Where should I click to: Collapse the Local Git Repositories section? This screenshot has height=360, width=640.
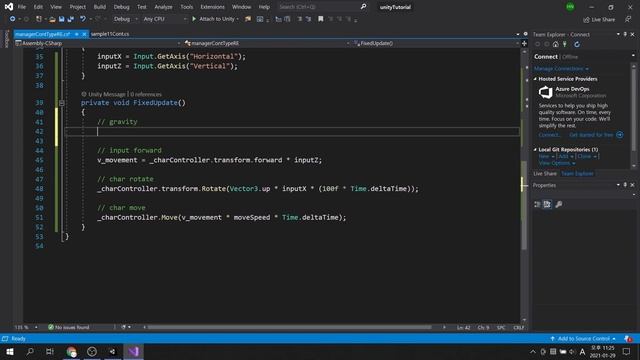click(535, 149)
